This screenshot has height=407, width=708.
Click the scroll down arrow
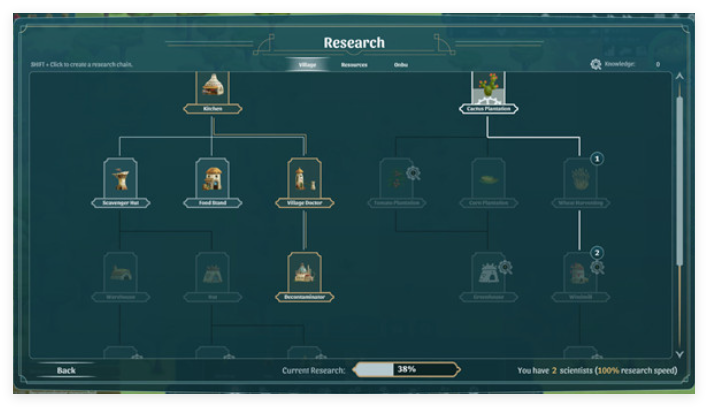[x=680, y=353]
